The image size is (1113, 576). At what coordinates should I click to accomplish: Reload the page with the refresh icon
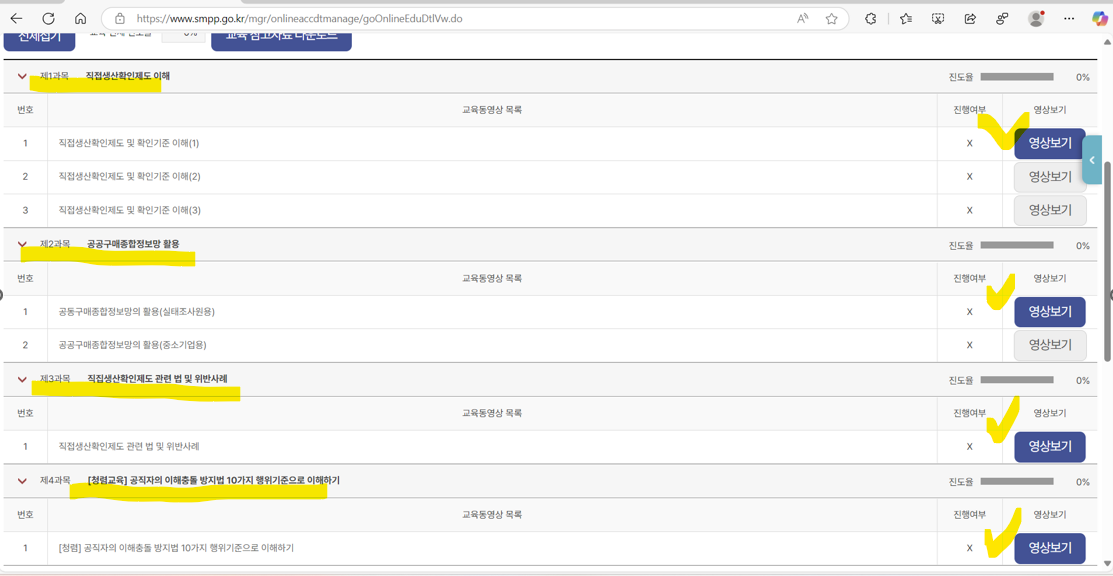pyautogui.click(x=48, y=18)
